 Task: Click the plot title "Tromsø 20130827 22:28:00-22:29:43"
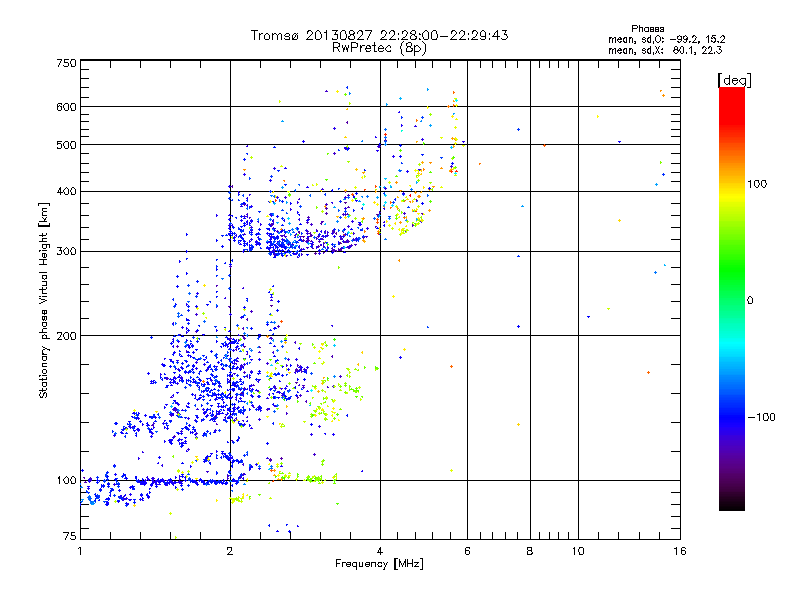coord(379,35)
